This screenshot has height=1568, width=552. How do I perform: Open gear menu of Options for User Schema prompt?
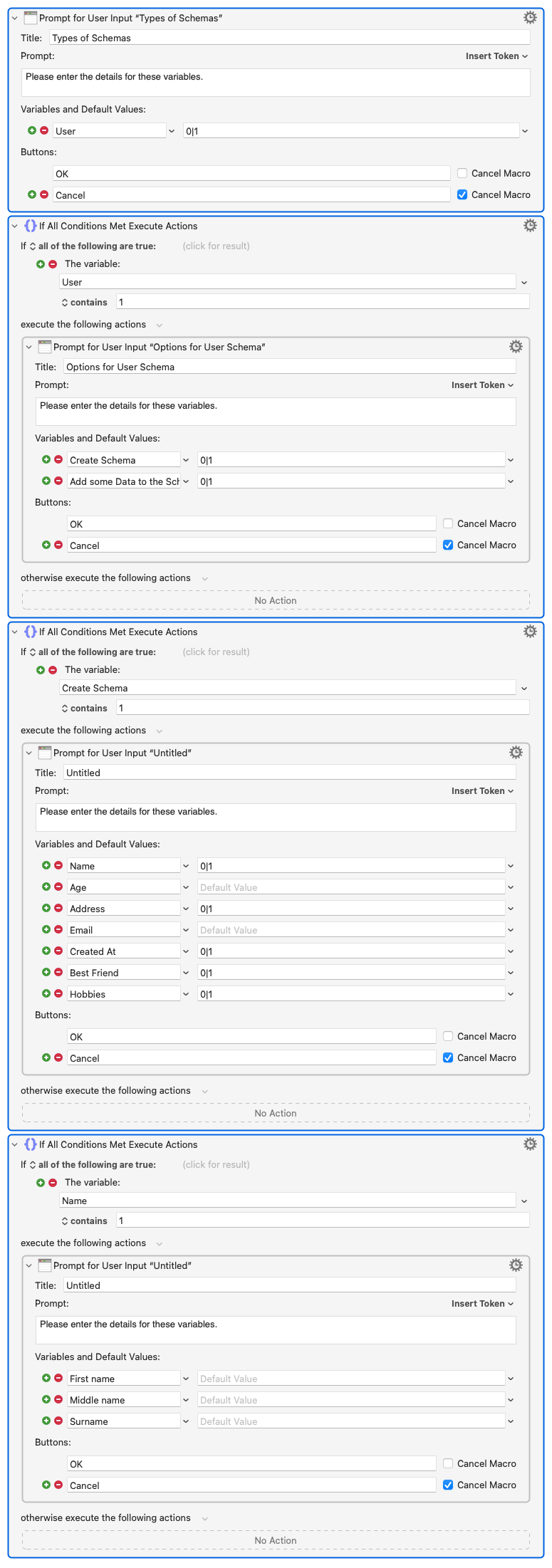516,347
